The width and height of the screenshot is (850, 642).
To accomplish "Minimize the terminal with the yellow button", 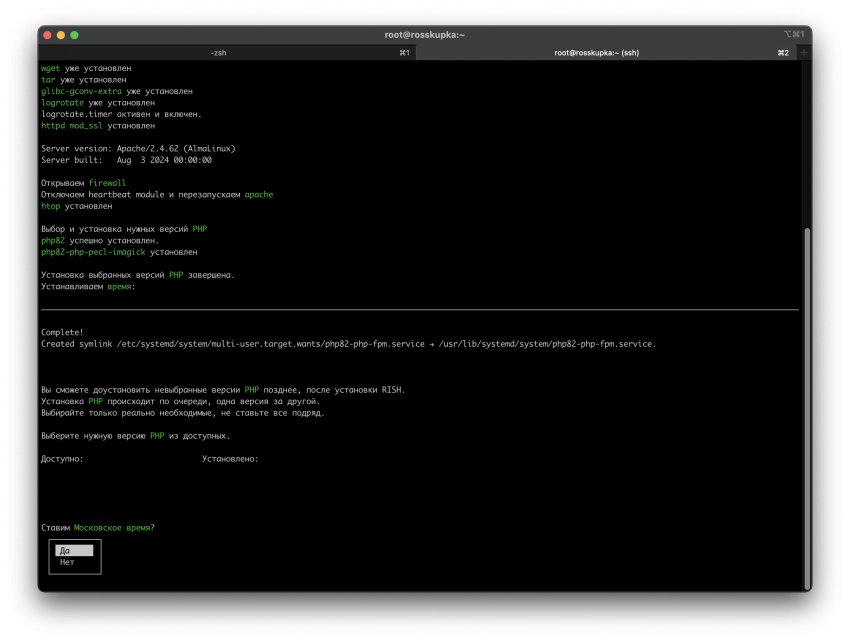I will [x=61, y=35].
